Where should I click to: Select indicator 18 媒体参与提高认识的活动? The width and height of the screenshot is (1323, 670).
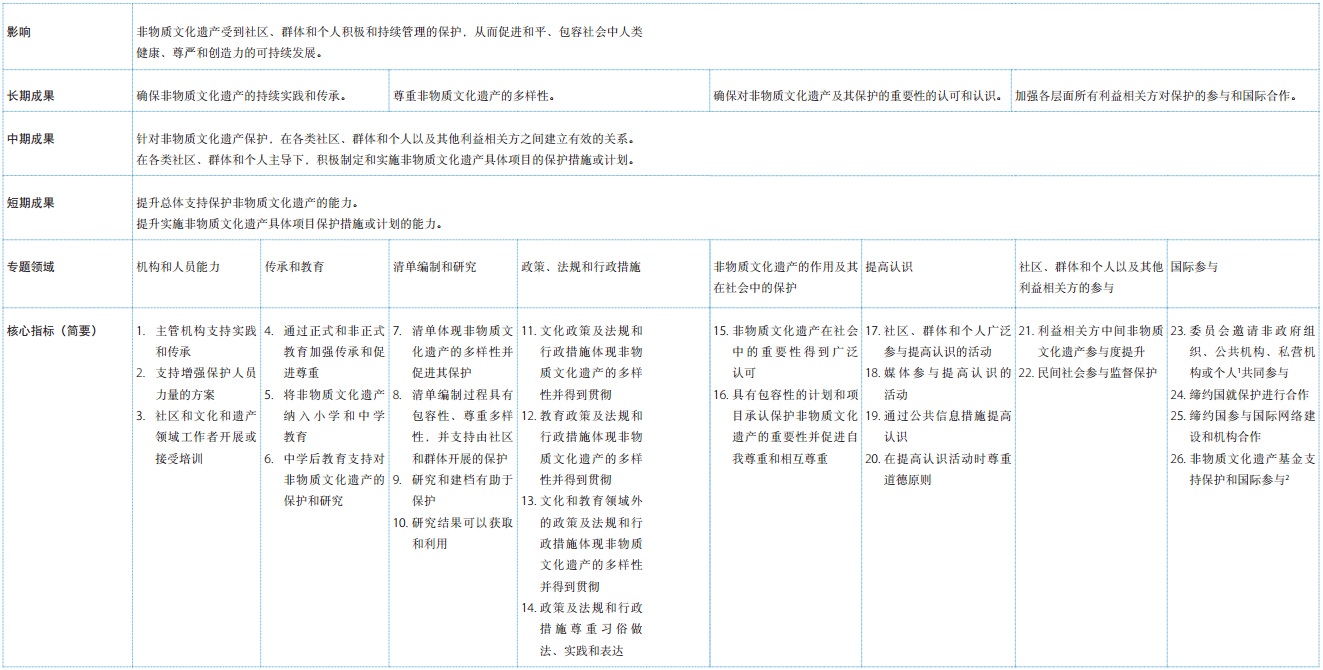(946, 383)
